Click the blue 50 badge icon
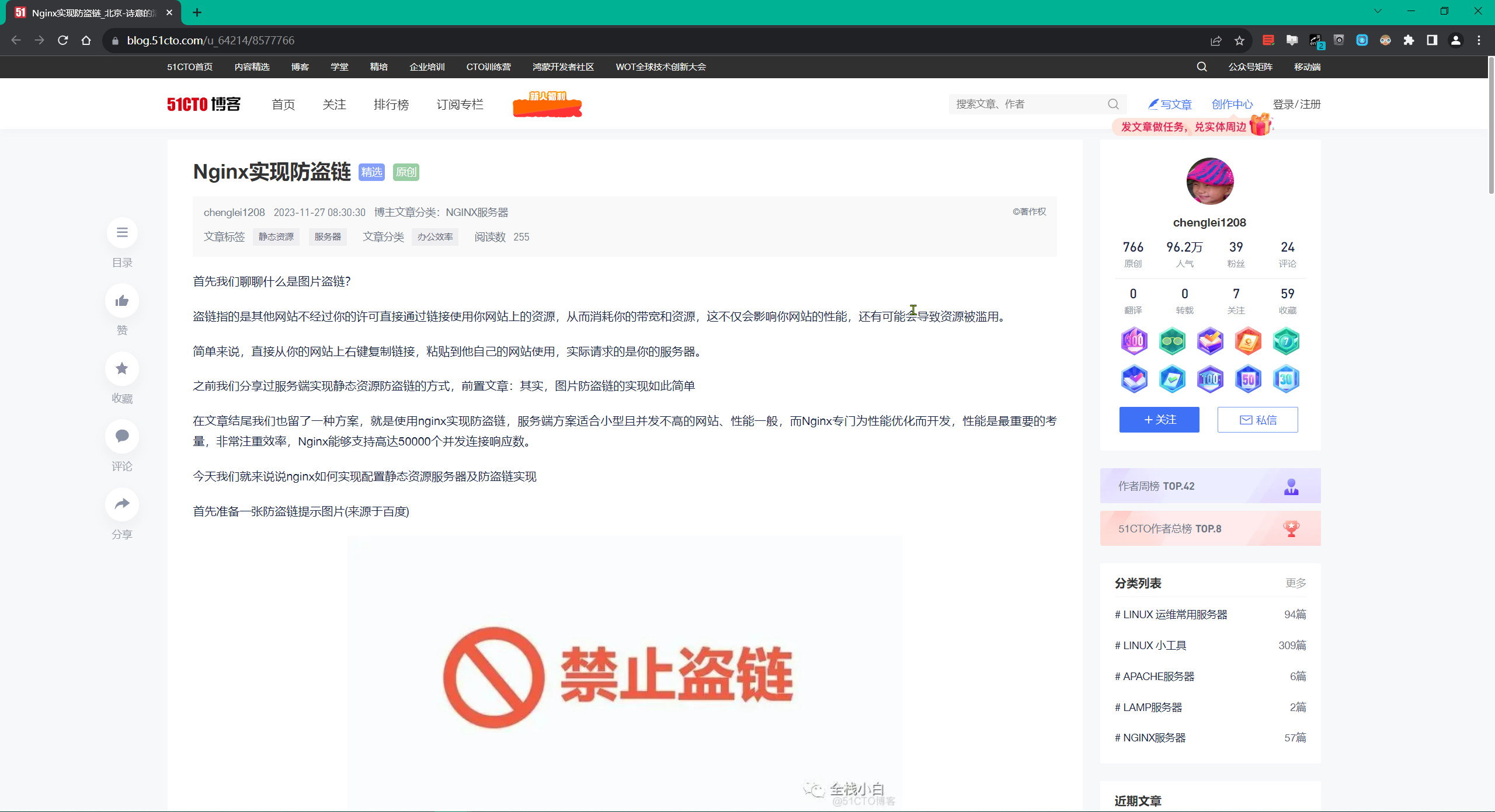The image size is (1495, 812). (x=1248, y=379)
